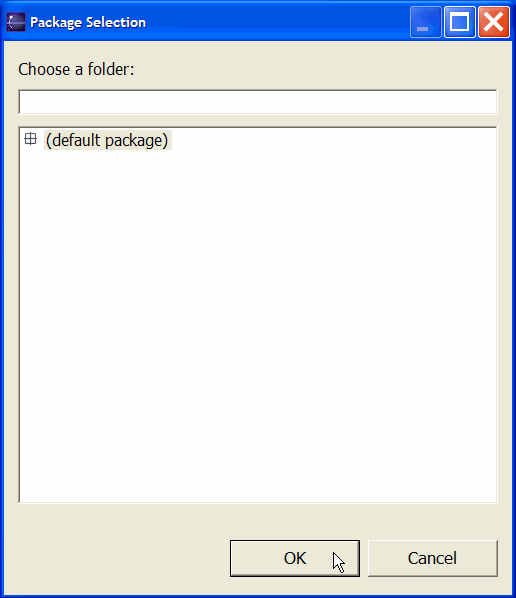Click the package icon beside default package
516x598 pixels.
(31, 139)
